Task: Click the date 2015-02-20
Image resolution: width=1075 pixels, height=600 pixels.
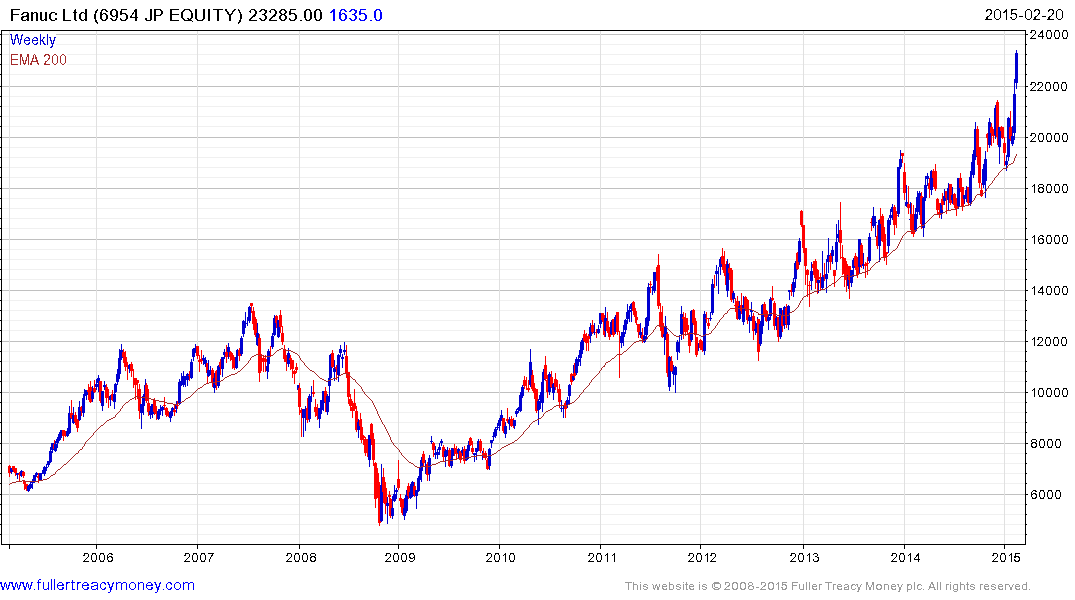Action: click(1024, 15)
